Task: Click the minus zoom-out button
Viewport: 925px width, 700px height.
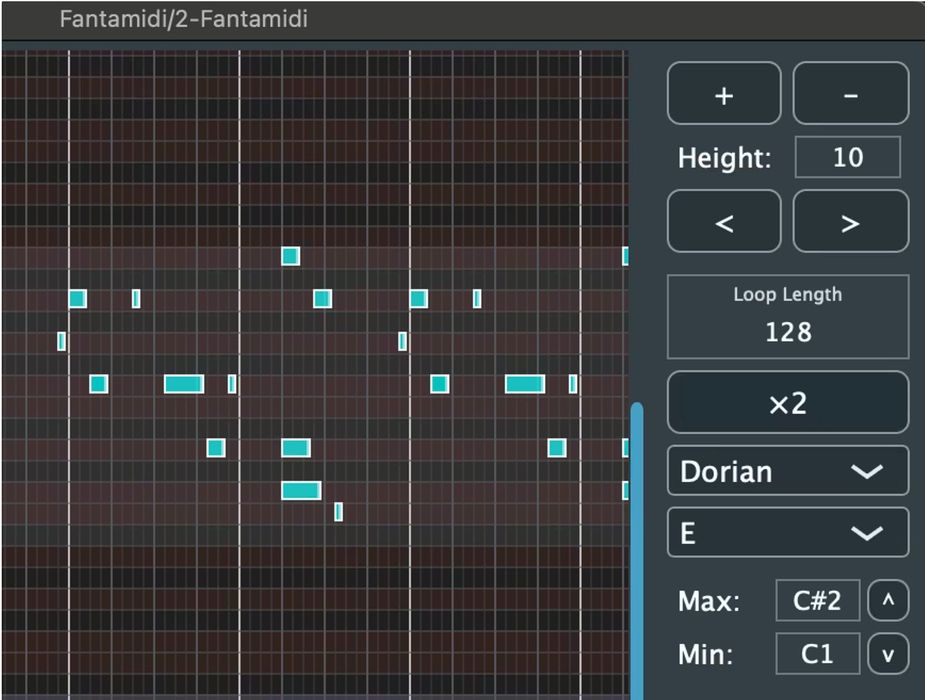Action: (850, 94)
